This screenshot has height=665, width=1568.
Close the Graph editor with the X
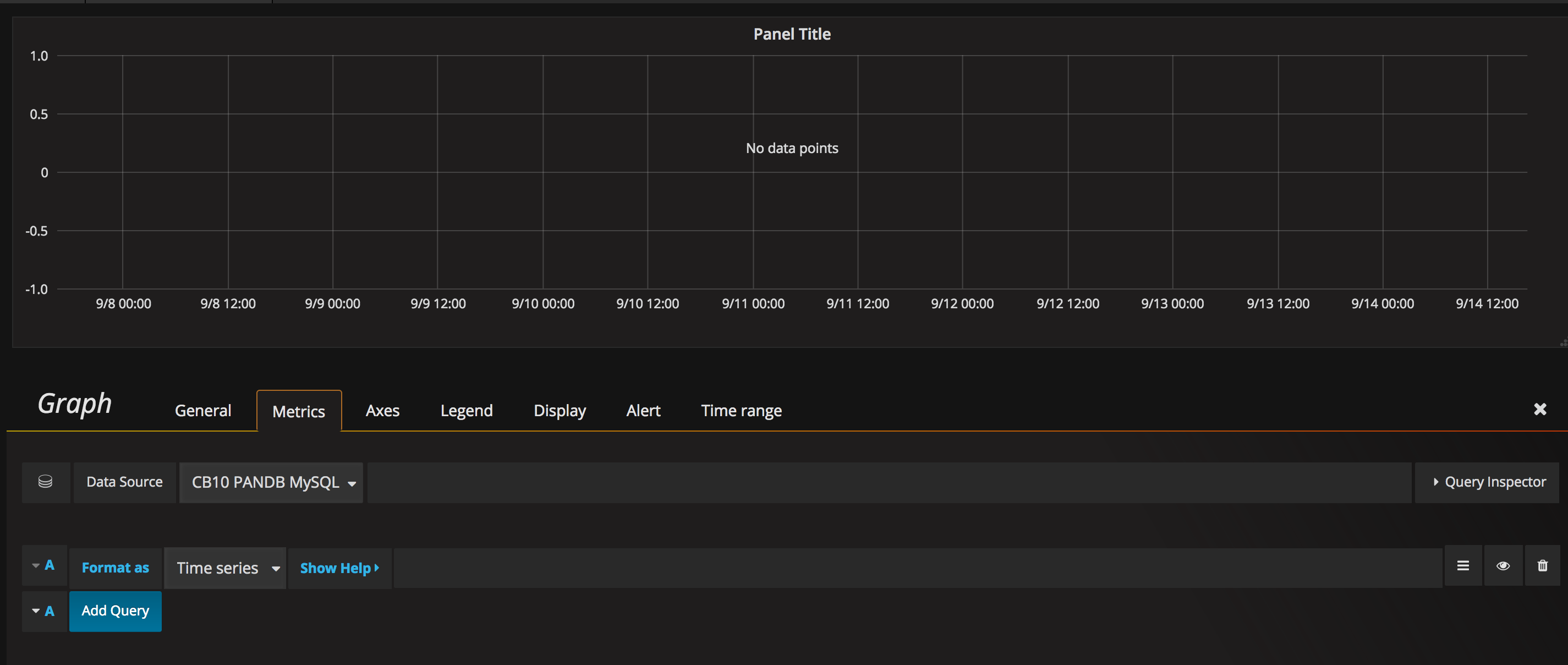tap(1540, 409)
